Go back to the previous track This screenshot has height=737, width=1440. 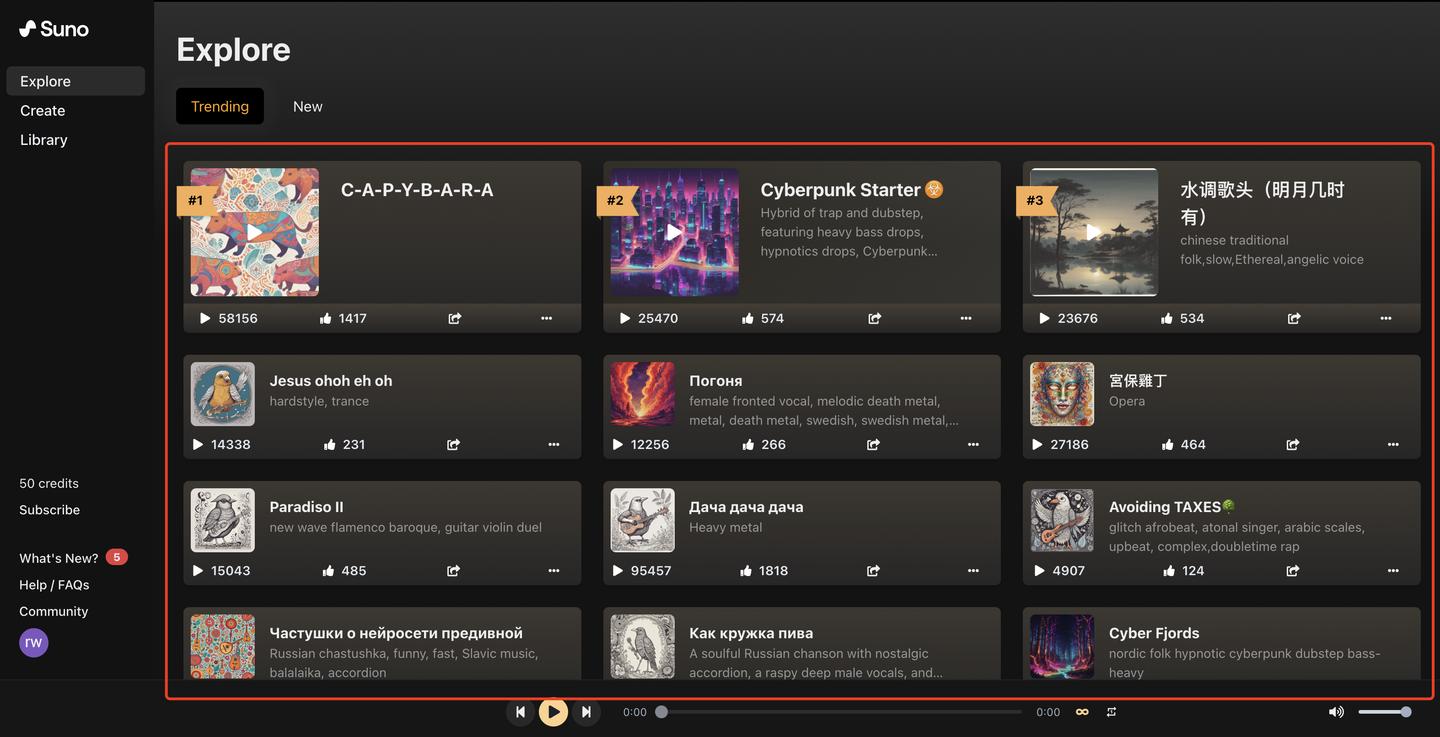coord(520,712)
